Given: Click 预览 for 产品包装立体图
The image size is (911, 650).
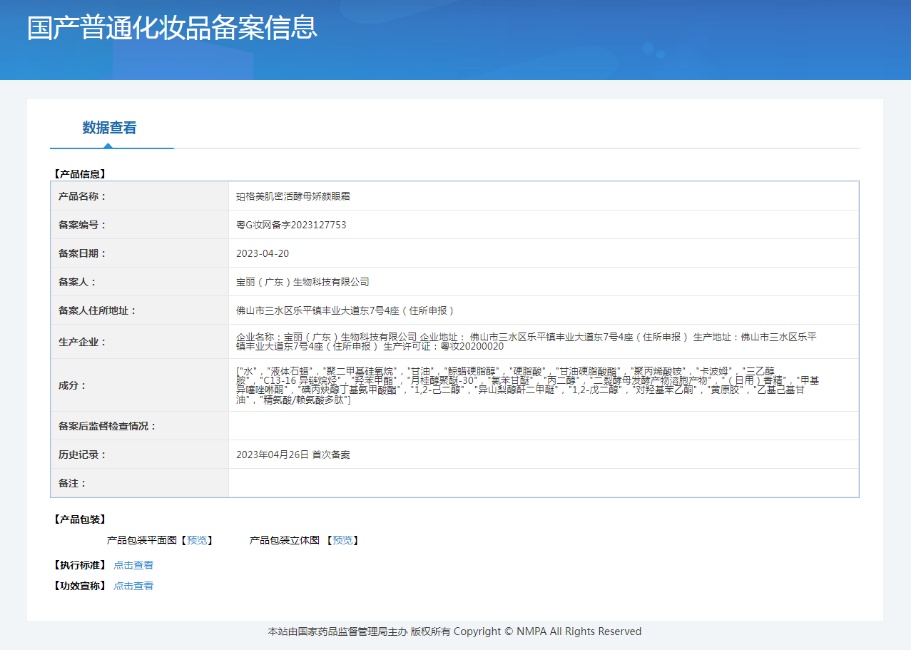Looking at the screenshot, I should tap(343, 540).
